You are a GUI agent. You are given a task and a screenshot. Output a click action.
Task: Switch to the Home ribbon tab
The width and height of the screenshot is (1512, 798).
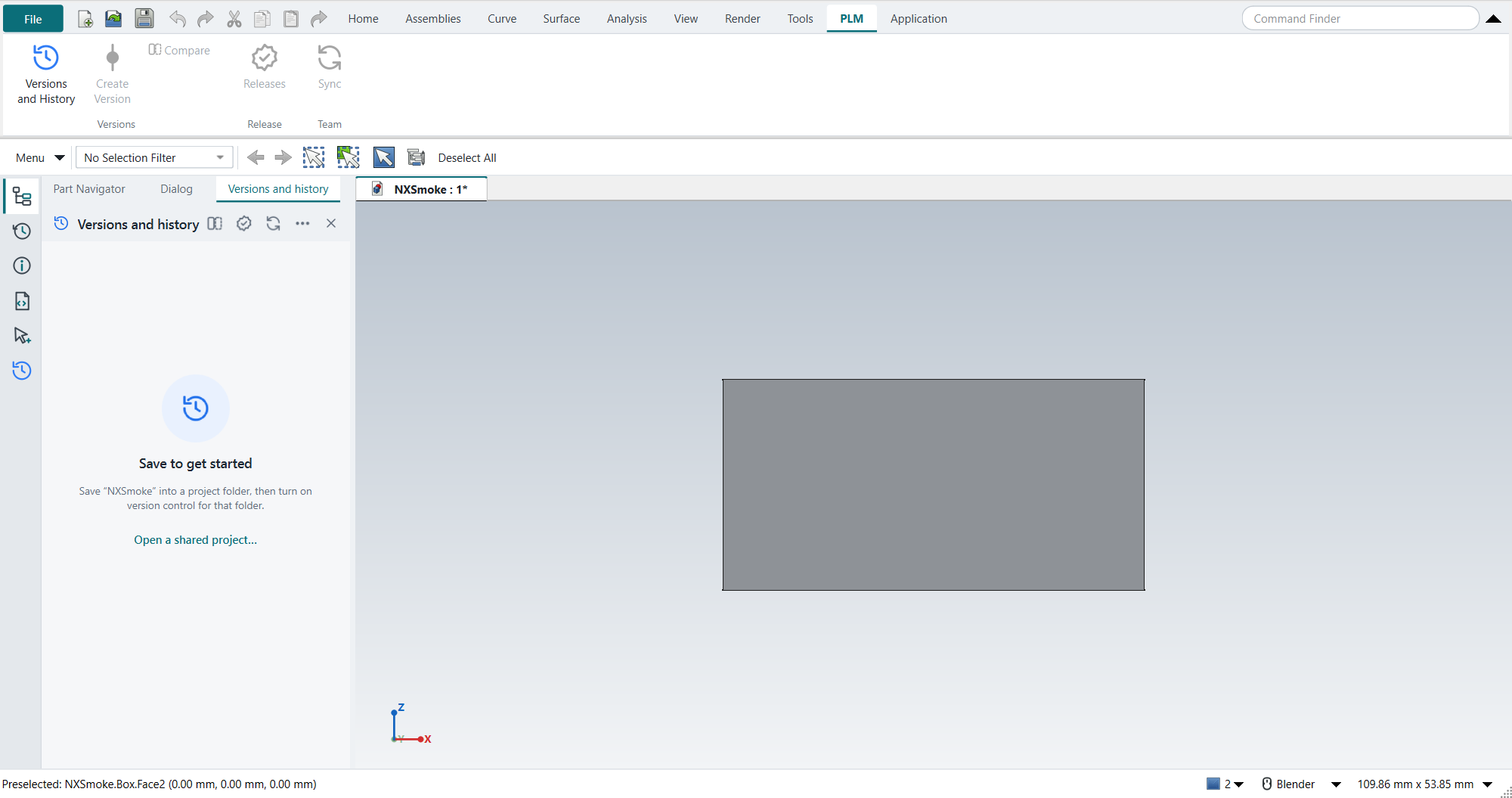363,19
